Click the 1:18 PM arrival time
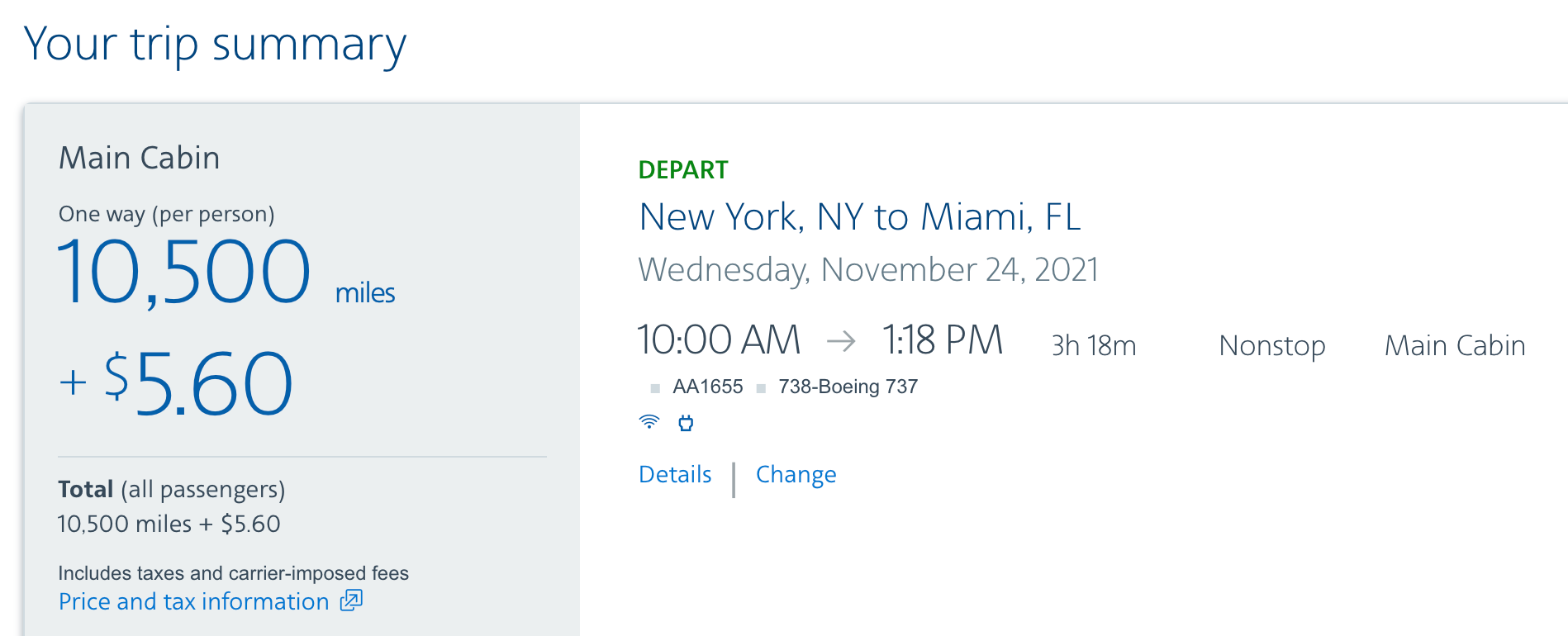 [x=942, y=340]
